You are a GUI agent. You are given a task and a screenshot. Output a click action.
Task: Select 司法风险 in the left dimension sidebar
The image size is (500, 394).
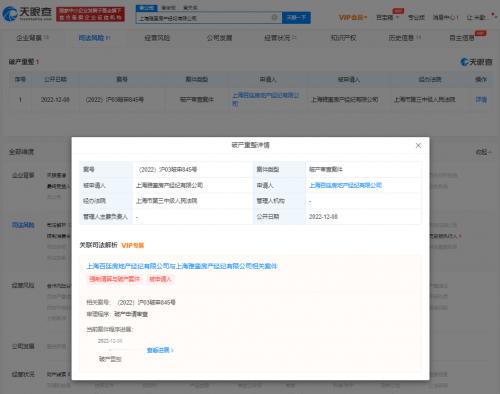(23, 225)
